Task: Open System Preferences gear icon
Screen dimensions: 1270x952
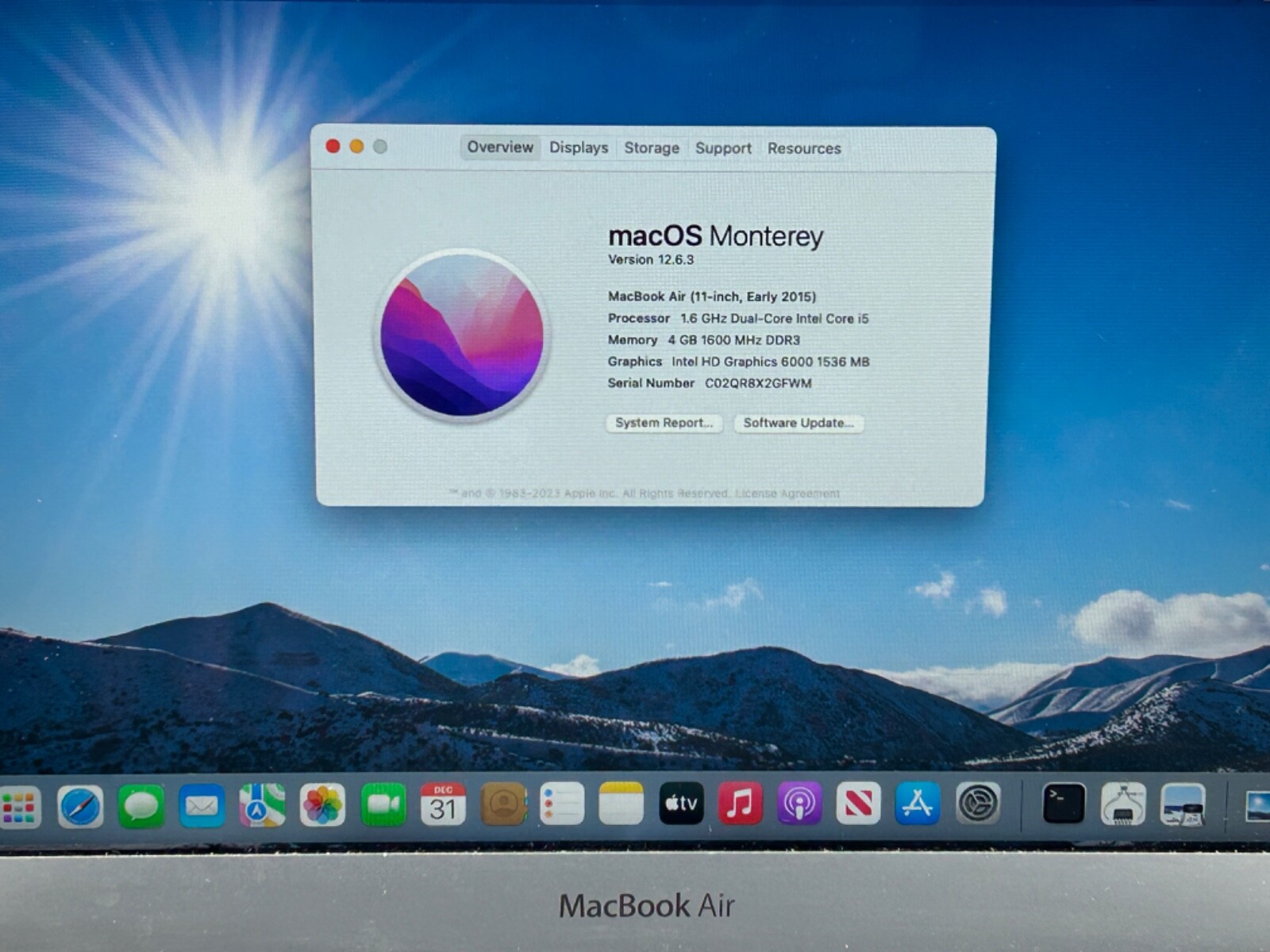Action: pyautogui.click(x=978, y=803)
